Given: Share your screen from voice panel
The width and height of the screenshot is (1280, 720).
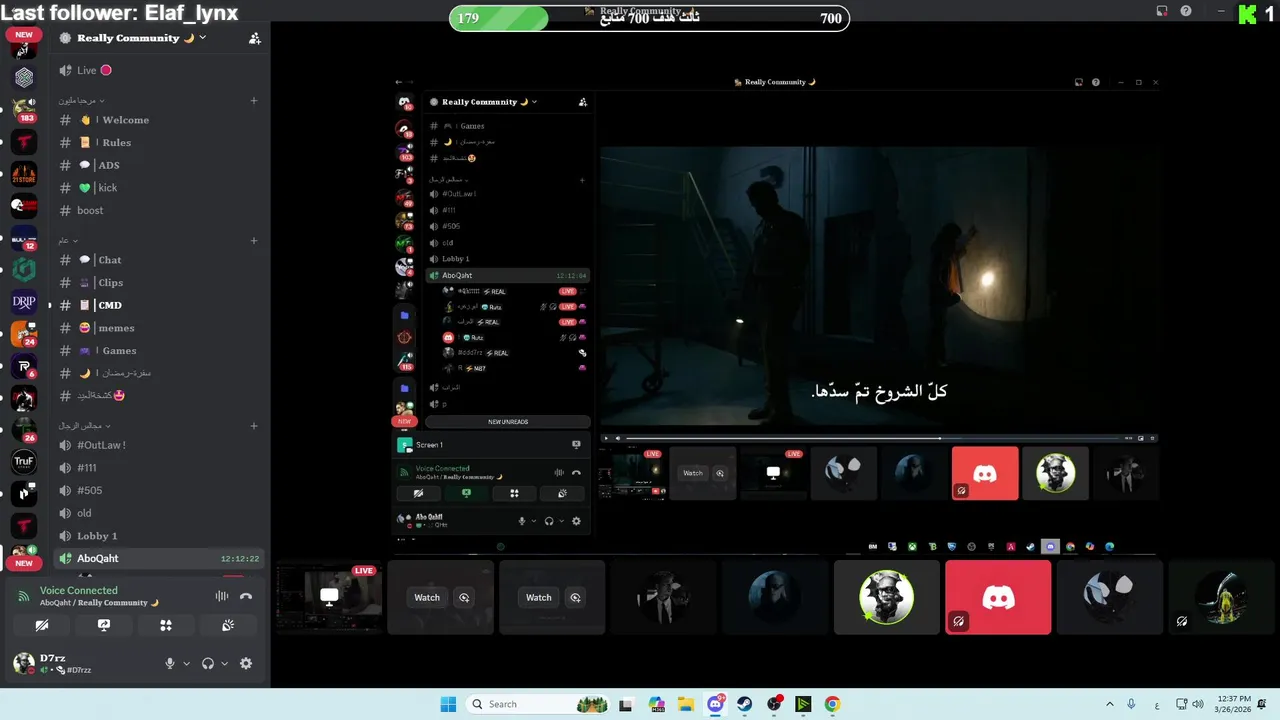Looking at the screenshot, I should (104, 625).
